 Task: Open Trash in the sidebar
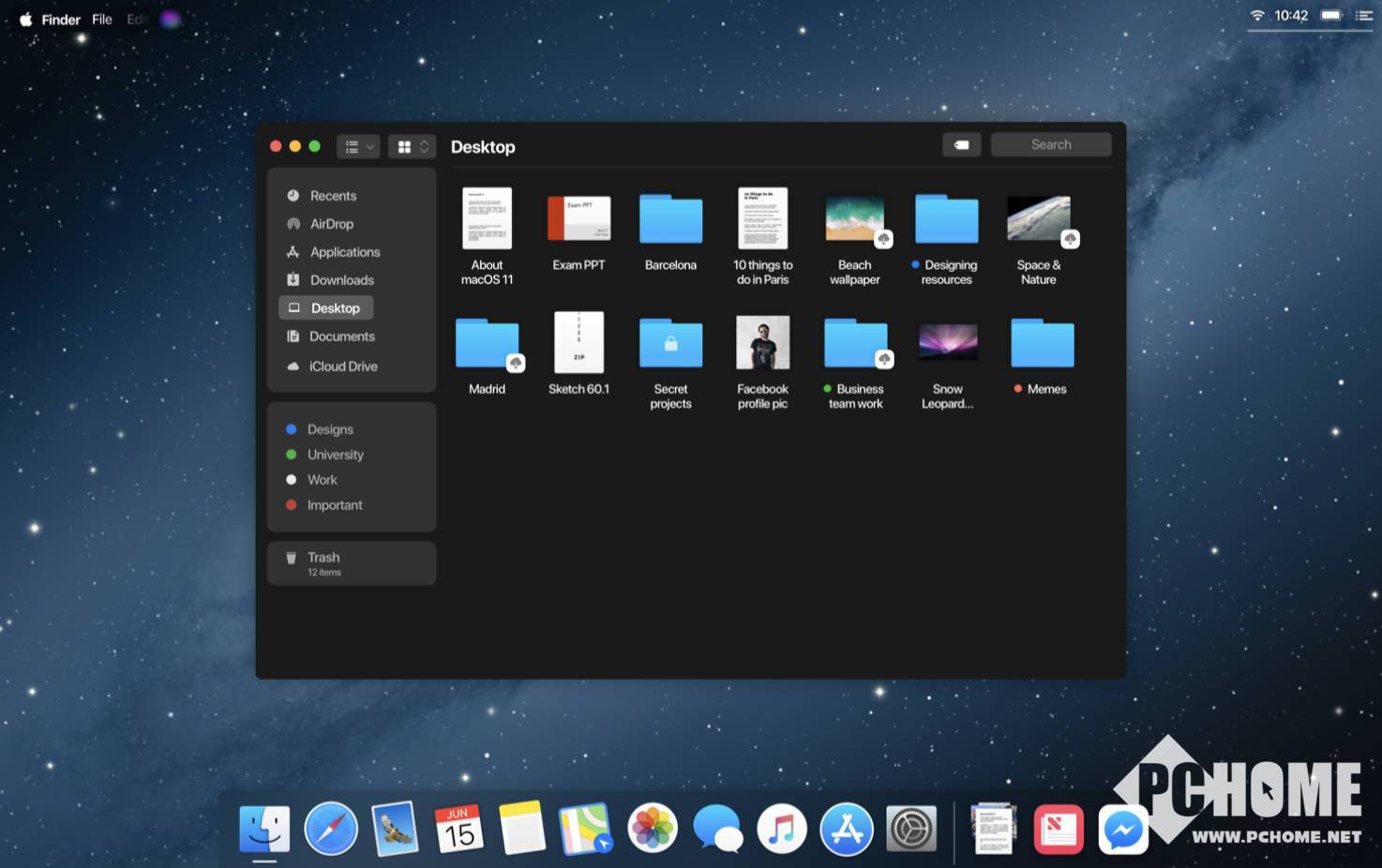(323, 562)
